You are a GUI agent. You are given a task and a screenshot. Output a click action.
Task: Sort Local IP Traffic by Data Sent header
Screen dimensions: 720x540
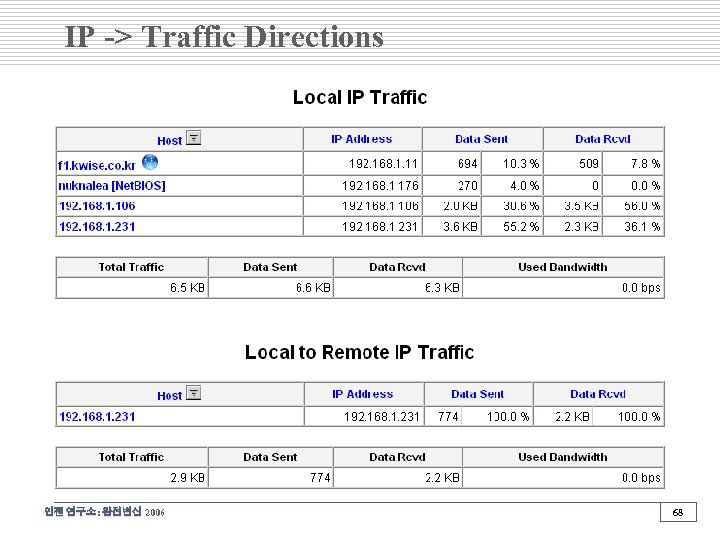482,139
